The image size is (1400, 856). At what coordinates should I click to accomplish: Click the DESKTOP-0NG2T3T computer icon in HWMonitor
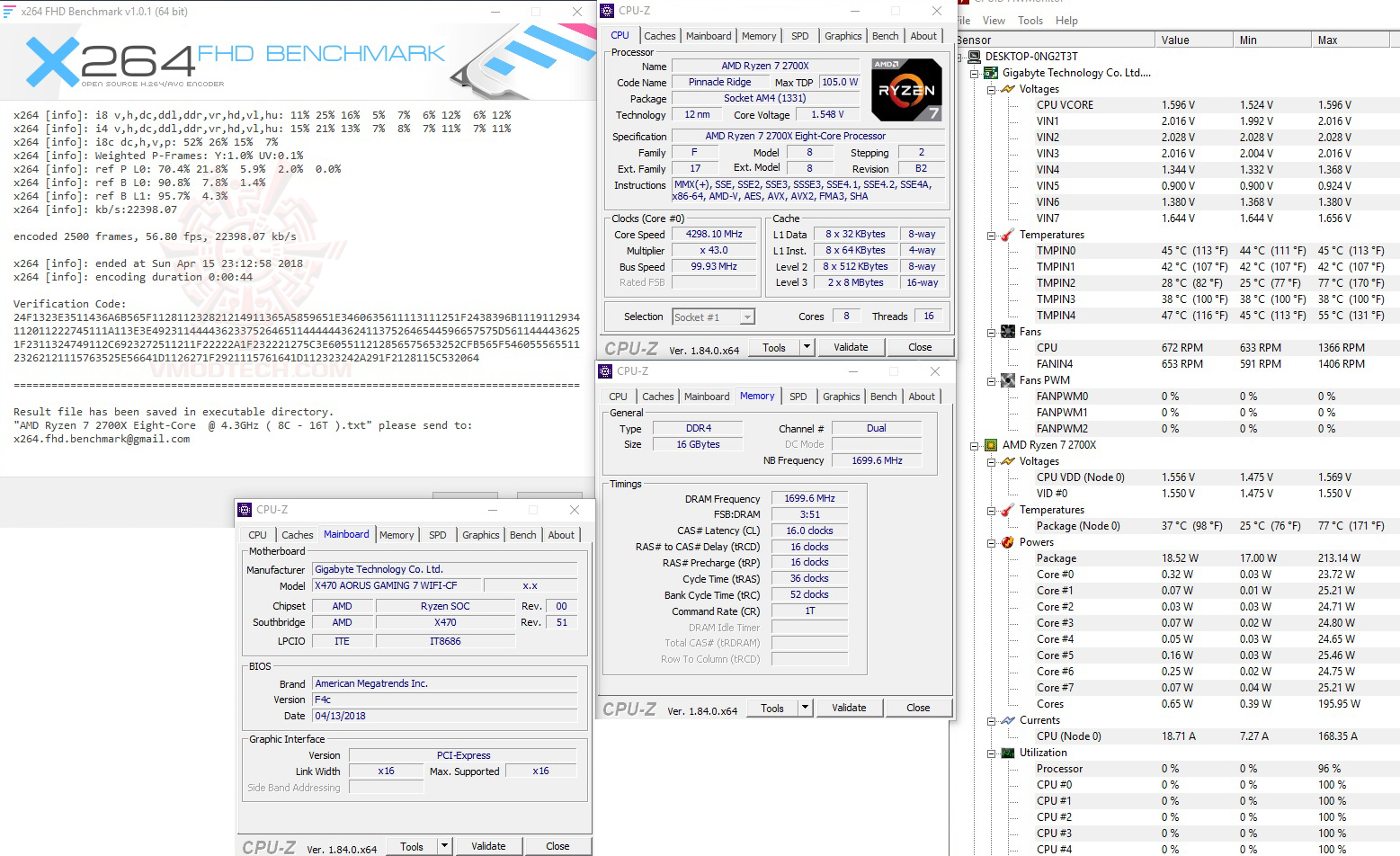tap(975, 57)
